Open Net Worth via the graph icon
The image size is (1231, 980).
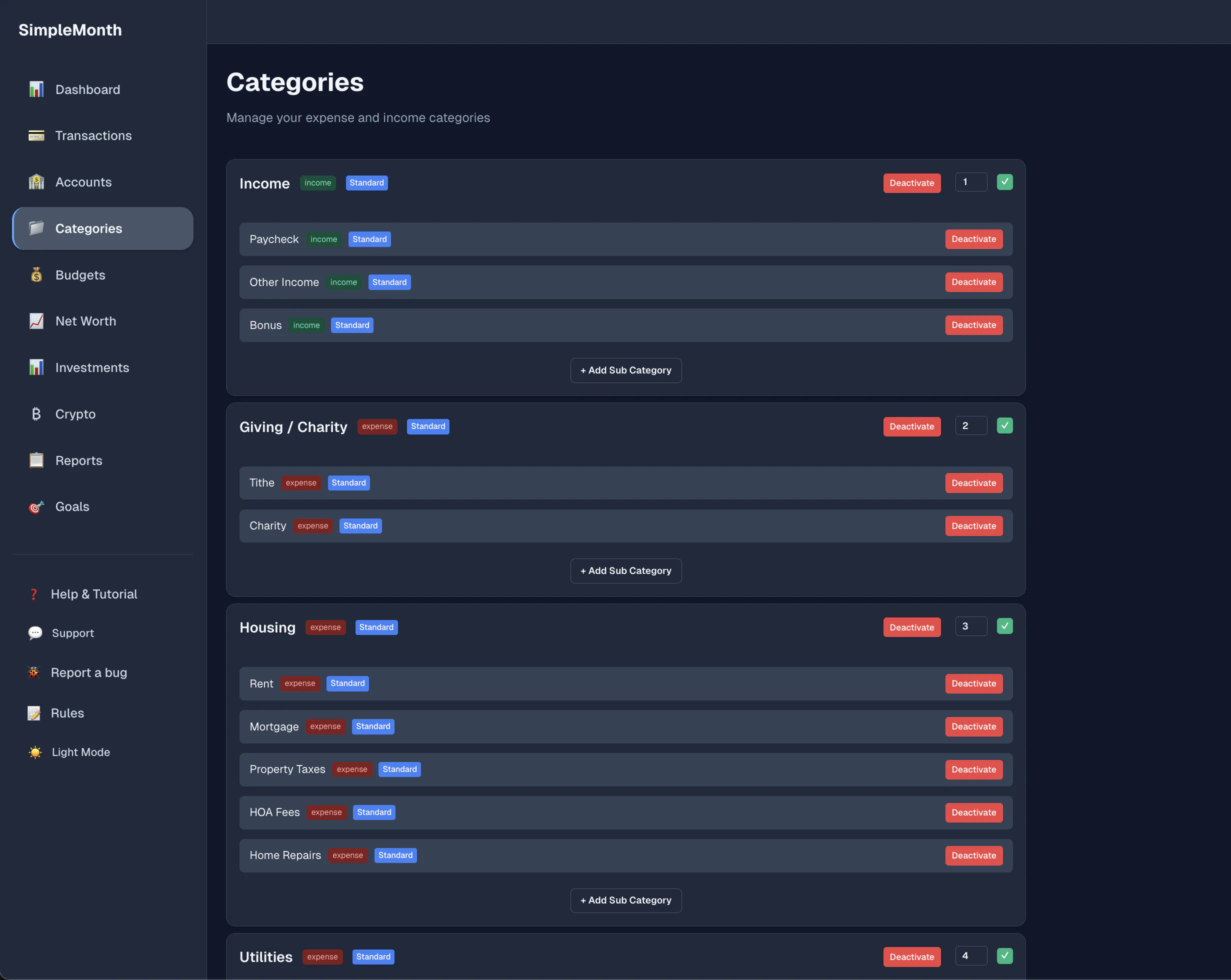point(36,321)
